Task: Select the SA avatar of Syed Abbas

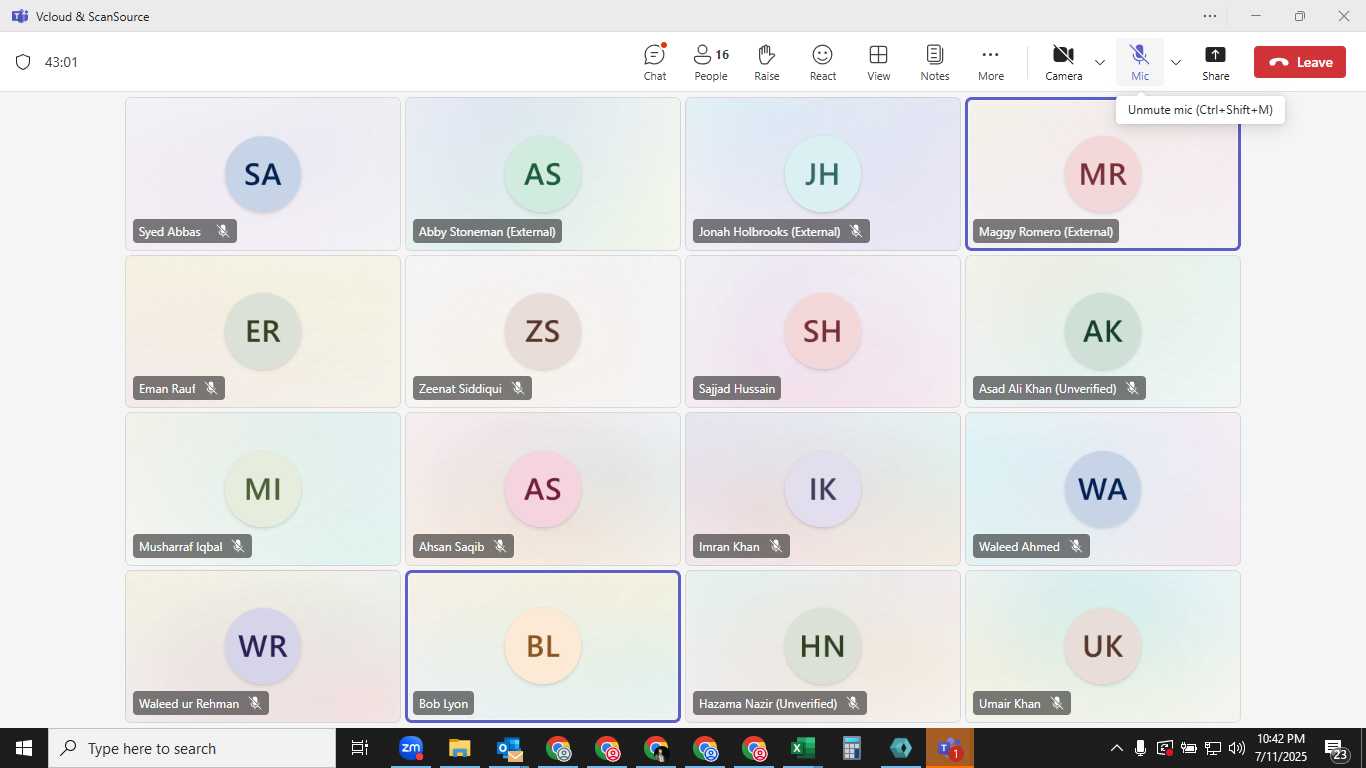Action: 263,174
